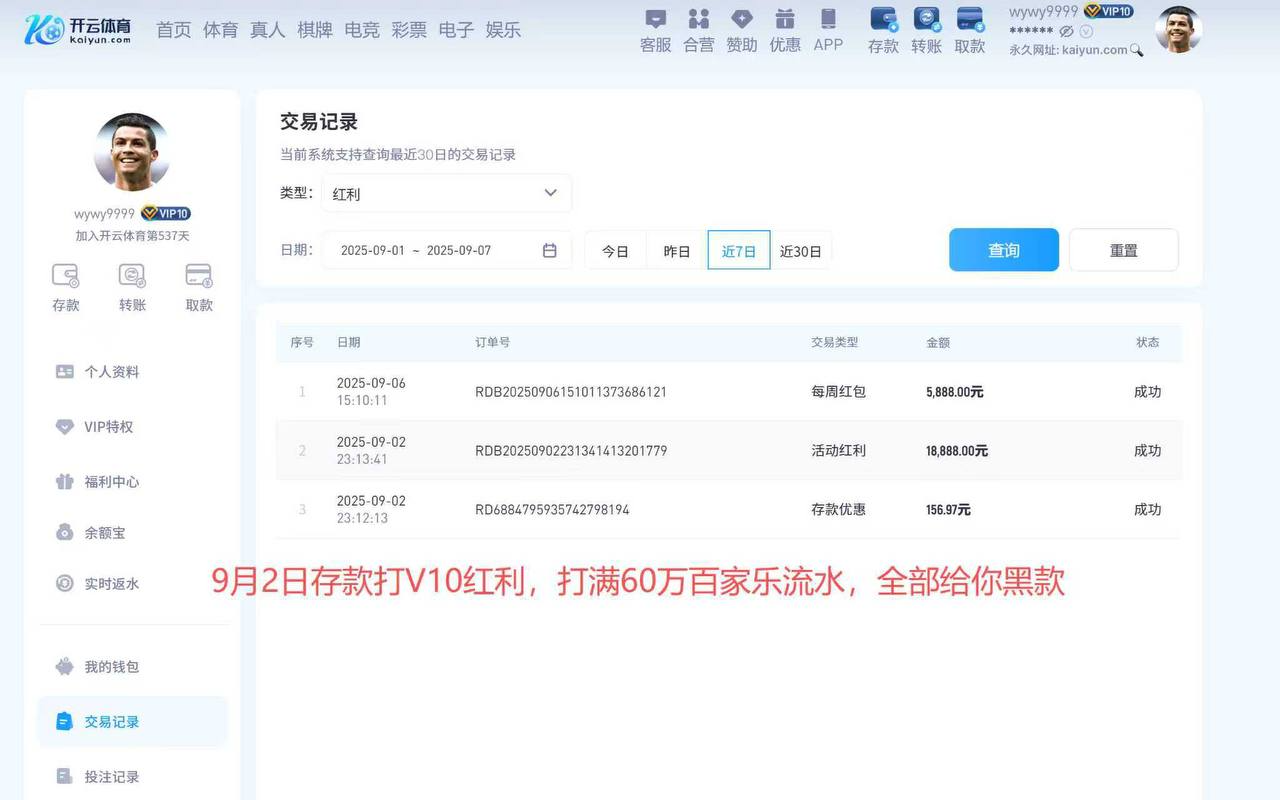The width and height of the screenshot is (1280, 800).
Task: Click the 重置 reset button
Action: tap(1123, 249)
